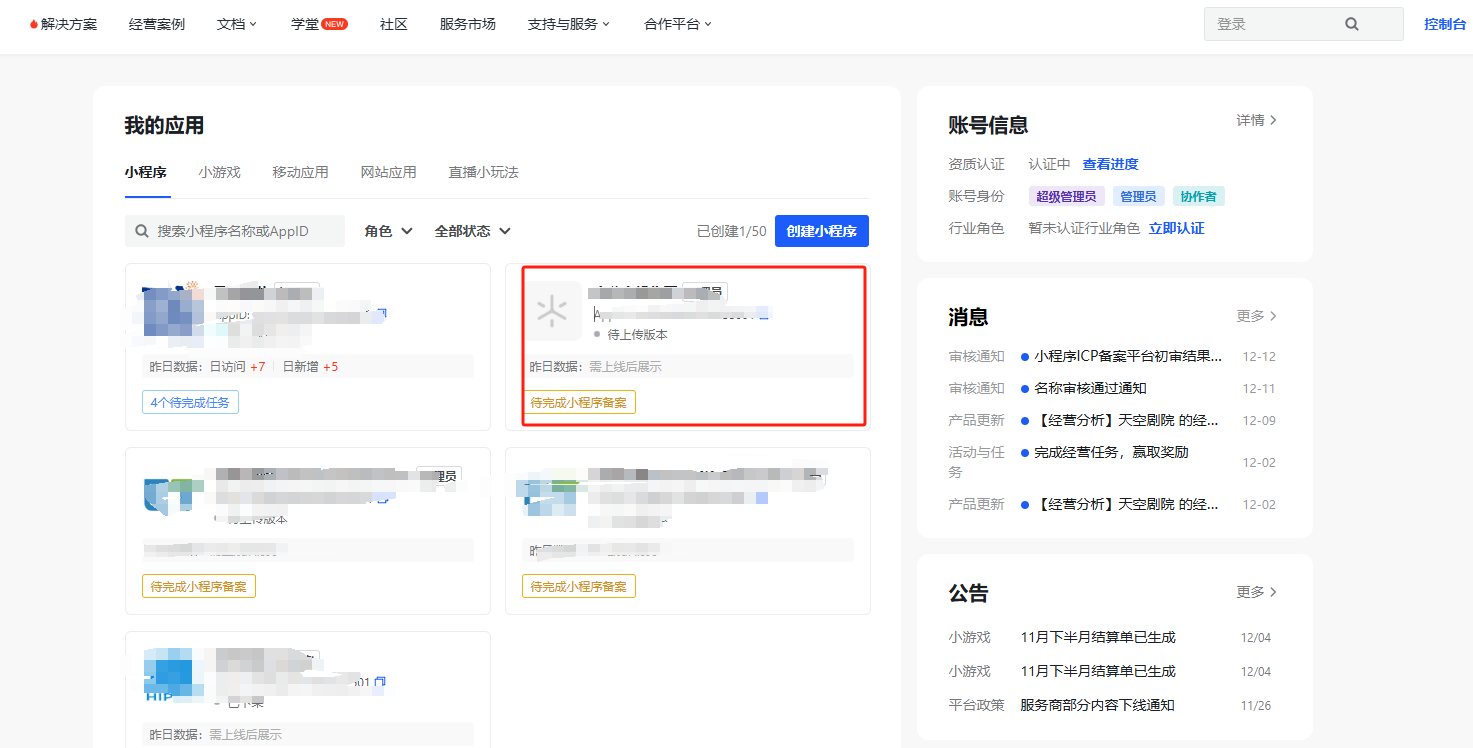Click 更多 in the 消息 panel
Screen dimensions: 1473x748
(x=1256, y=316)
